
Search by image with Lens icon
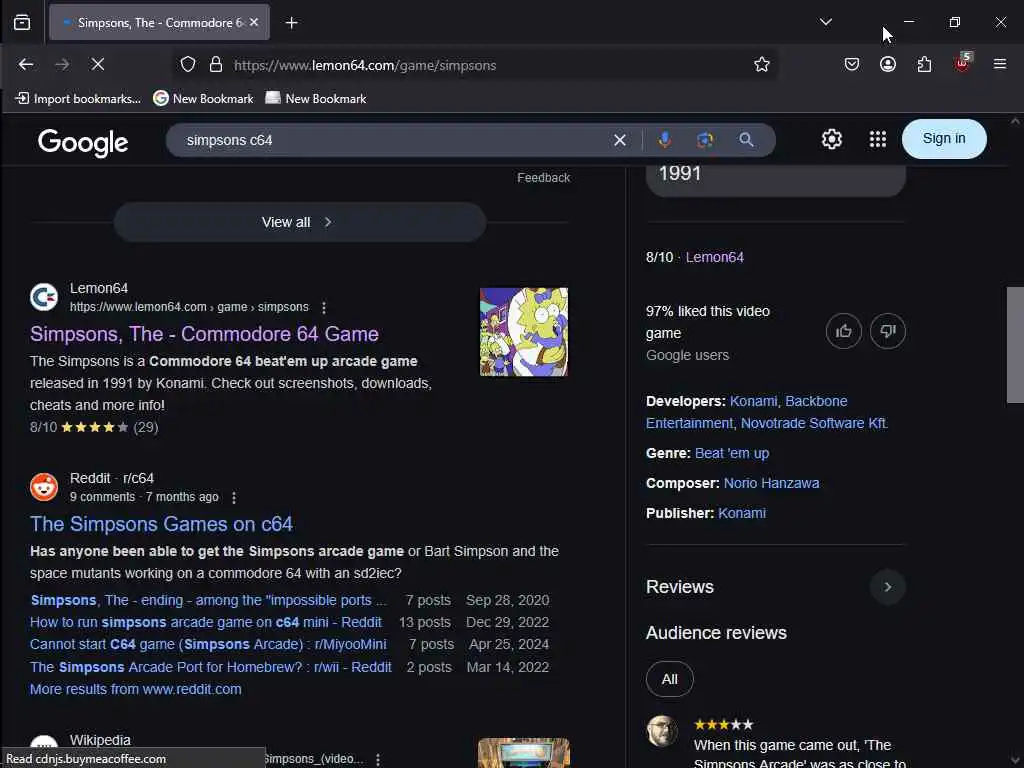click(x=705, y=140)
